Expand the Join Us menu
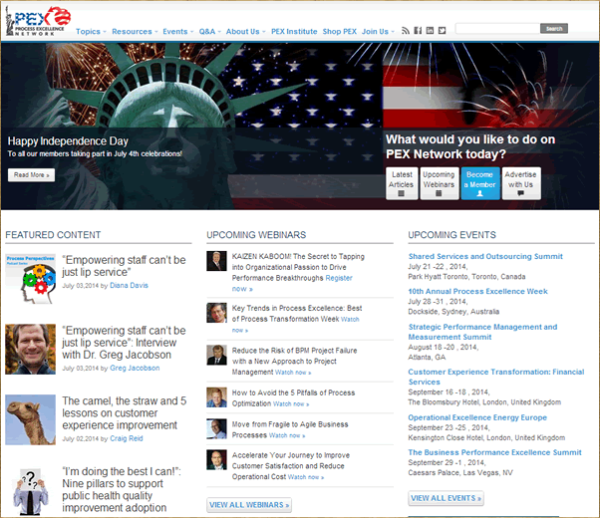 tap(378, 31)
